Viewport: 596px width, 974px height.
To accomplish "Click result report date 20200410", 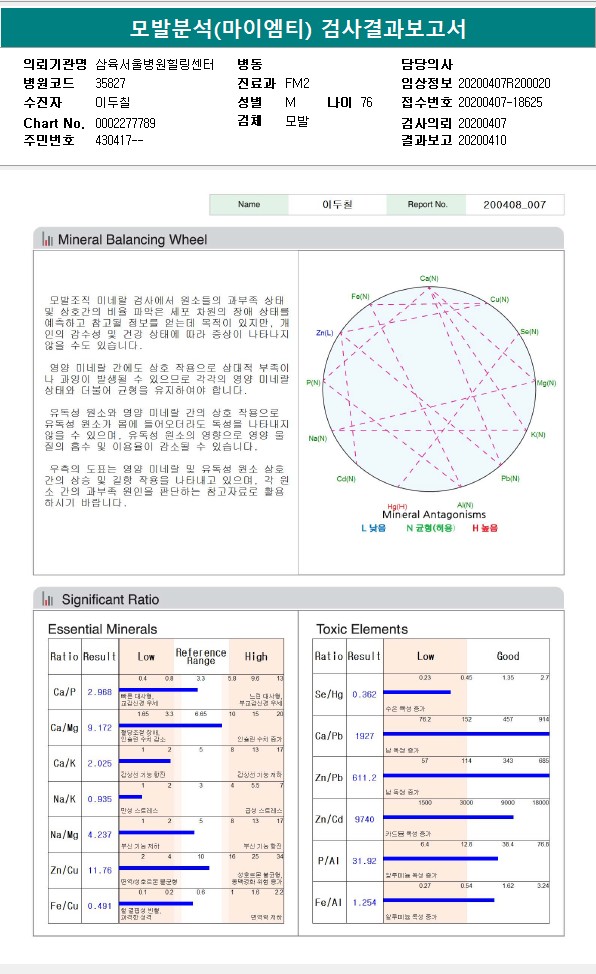I will 482,140.
